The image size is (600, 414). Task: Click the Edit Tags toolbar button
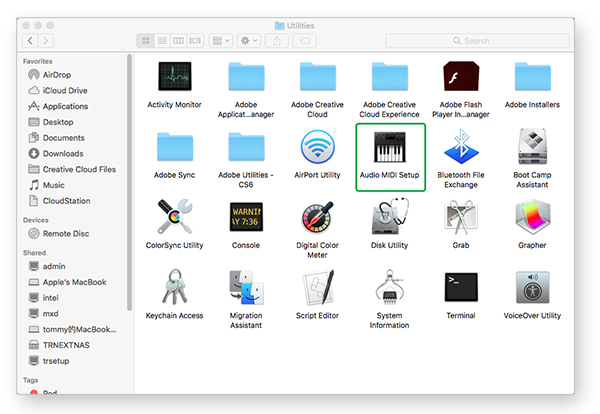[305, 41]
